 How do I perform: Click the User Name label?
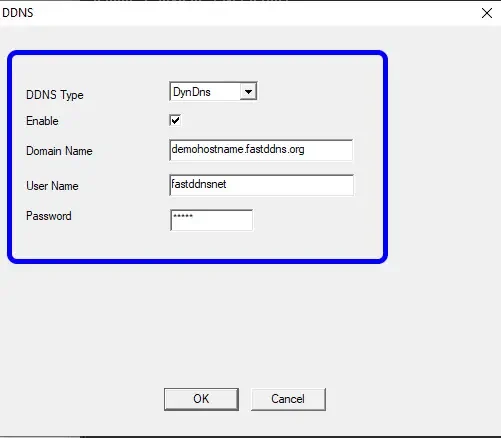click(52, 186)
